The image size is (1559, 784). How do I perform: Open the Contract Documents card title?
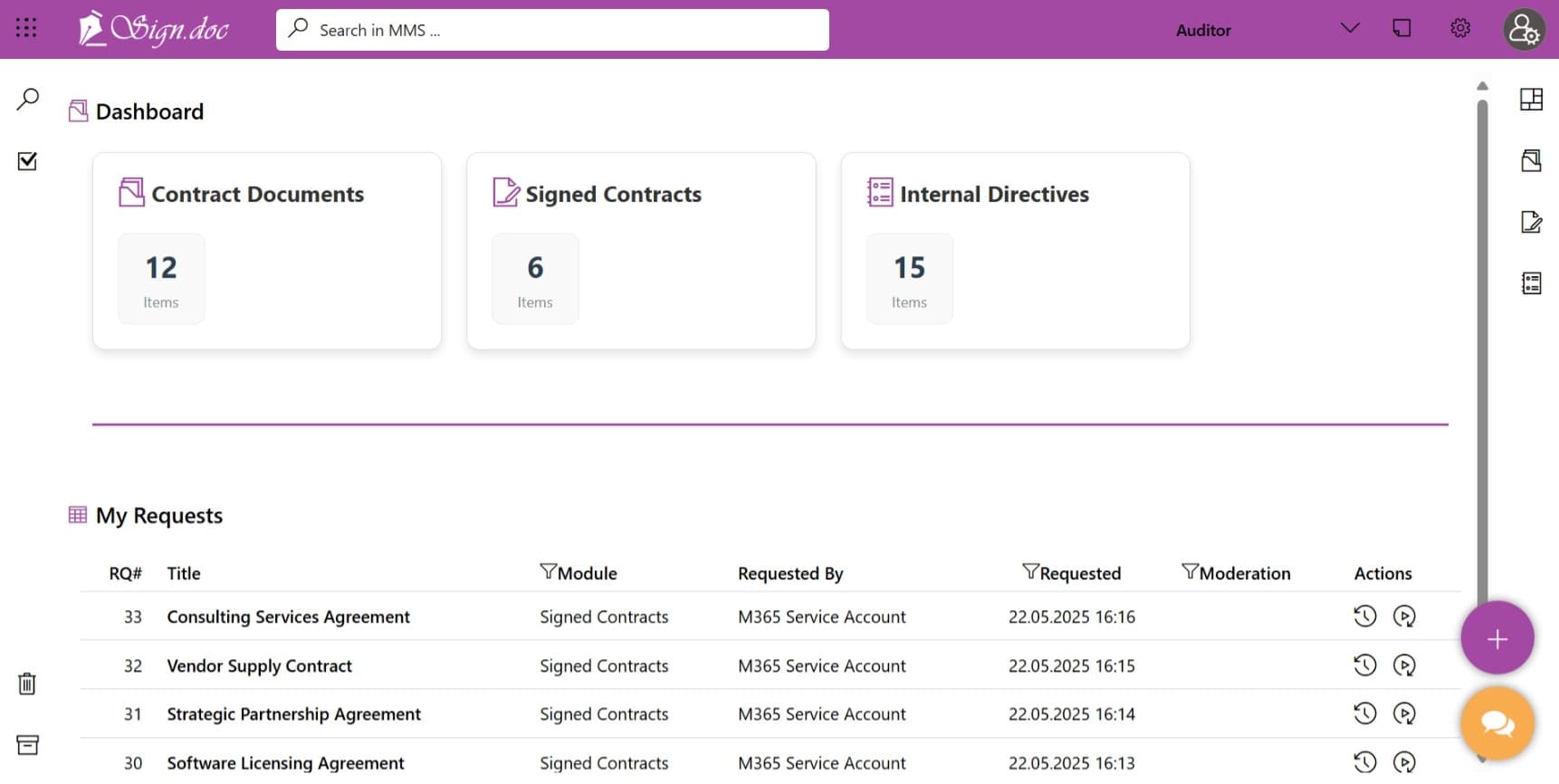click(257, 194)
